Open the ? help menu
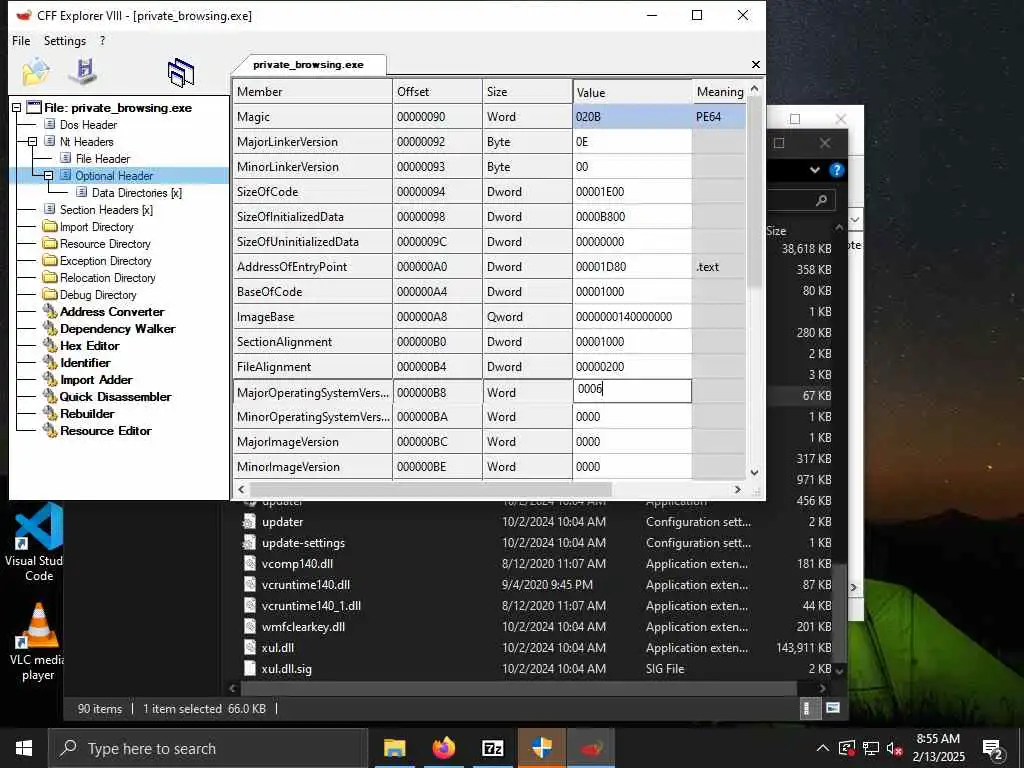The image size is (1024, 768). (103, 40)
